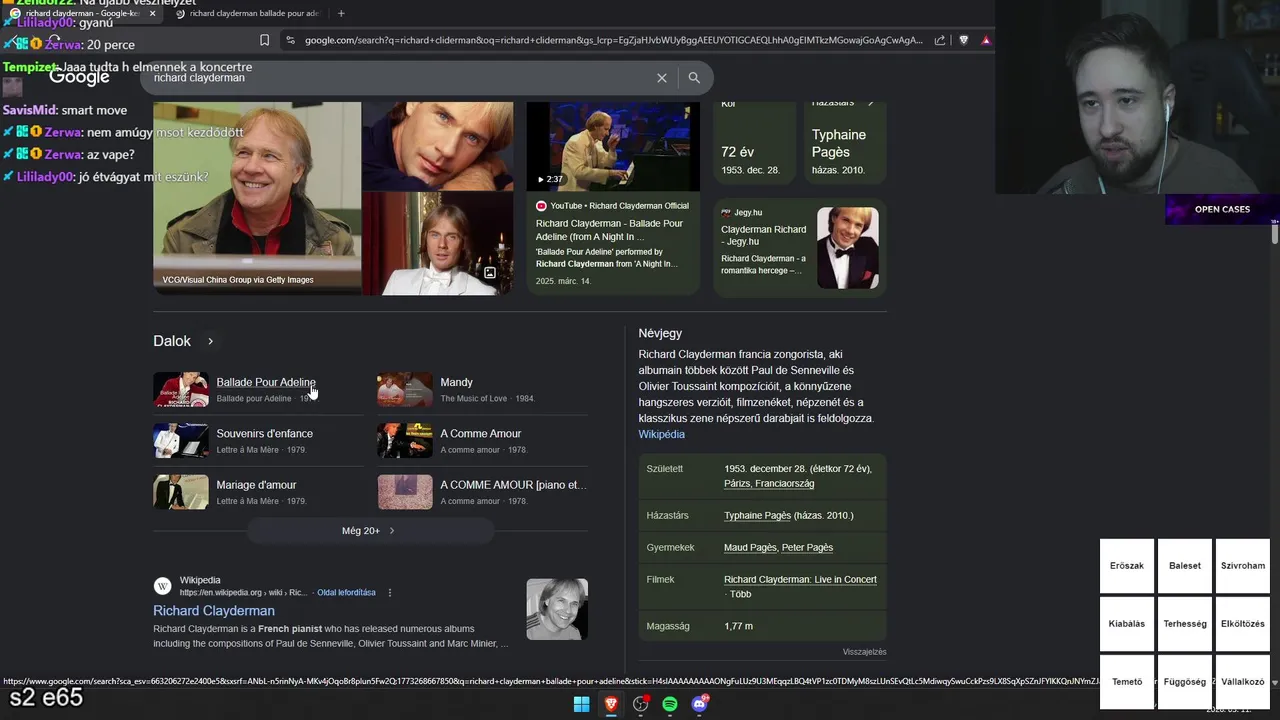Click Ballade Pour Adeline album cover thumbnail
The image size is (1280, 720).
coord(181,389)
